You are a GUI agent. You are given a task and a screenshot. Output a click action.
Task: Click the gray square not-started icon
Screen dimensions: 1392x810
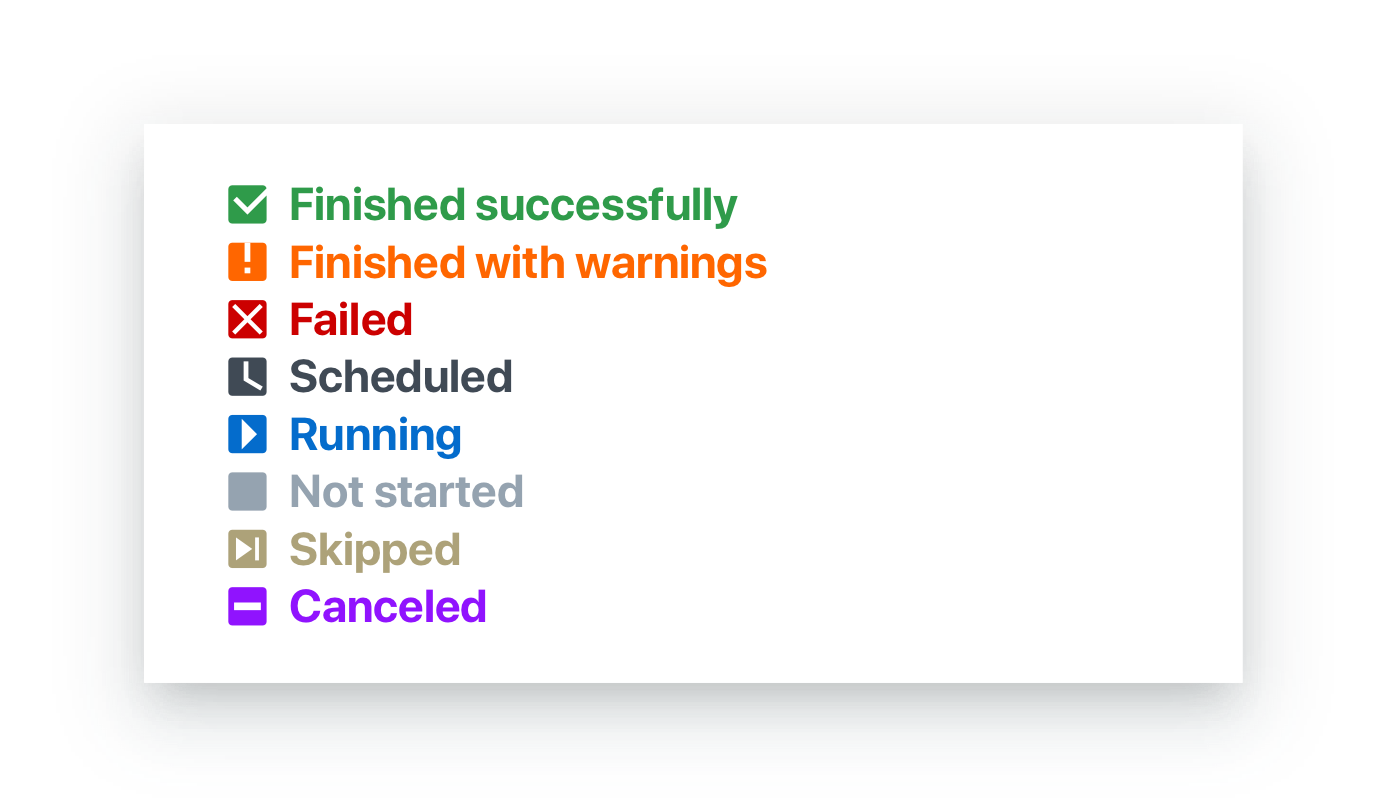tap(247, 492)
